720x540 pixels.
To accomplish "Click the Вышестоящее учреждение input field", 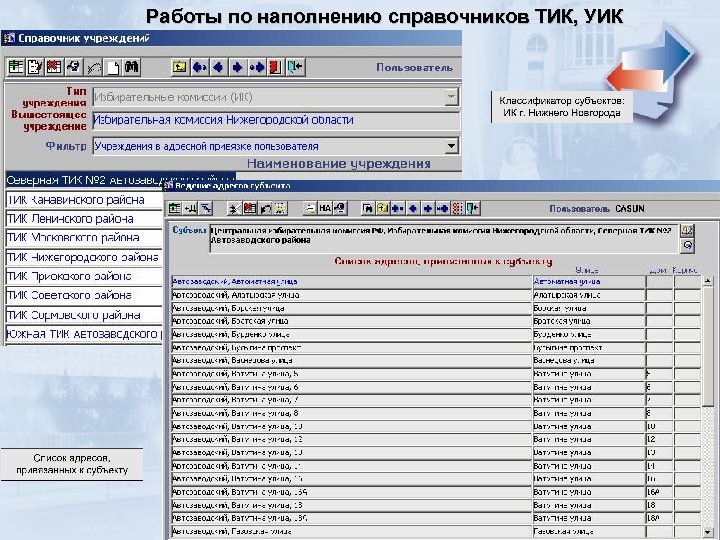I will tap(276, 121).
